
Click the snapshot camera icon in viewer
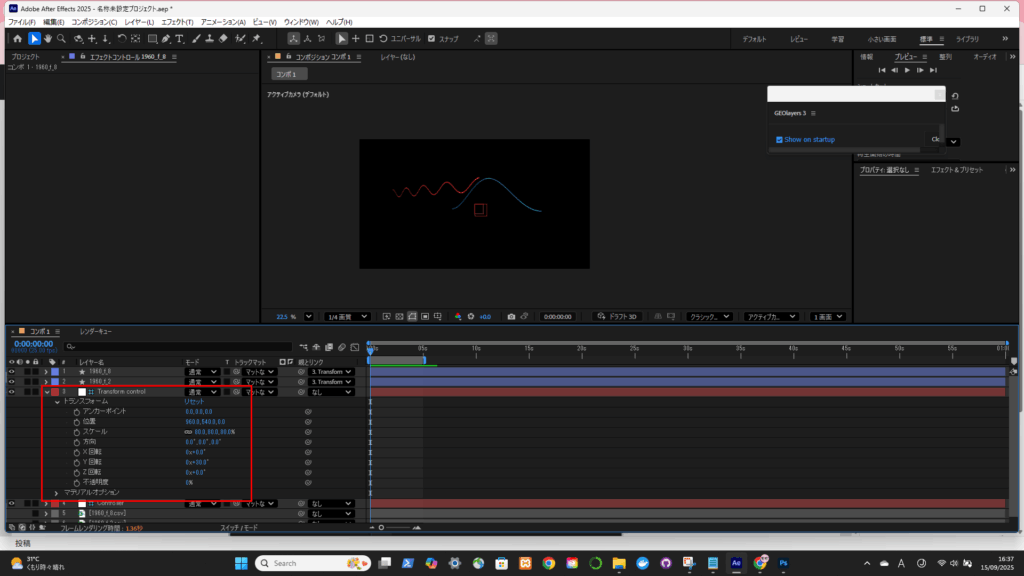(x=511, y=316)
